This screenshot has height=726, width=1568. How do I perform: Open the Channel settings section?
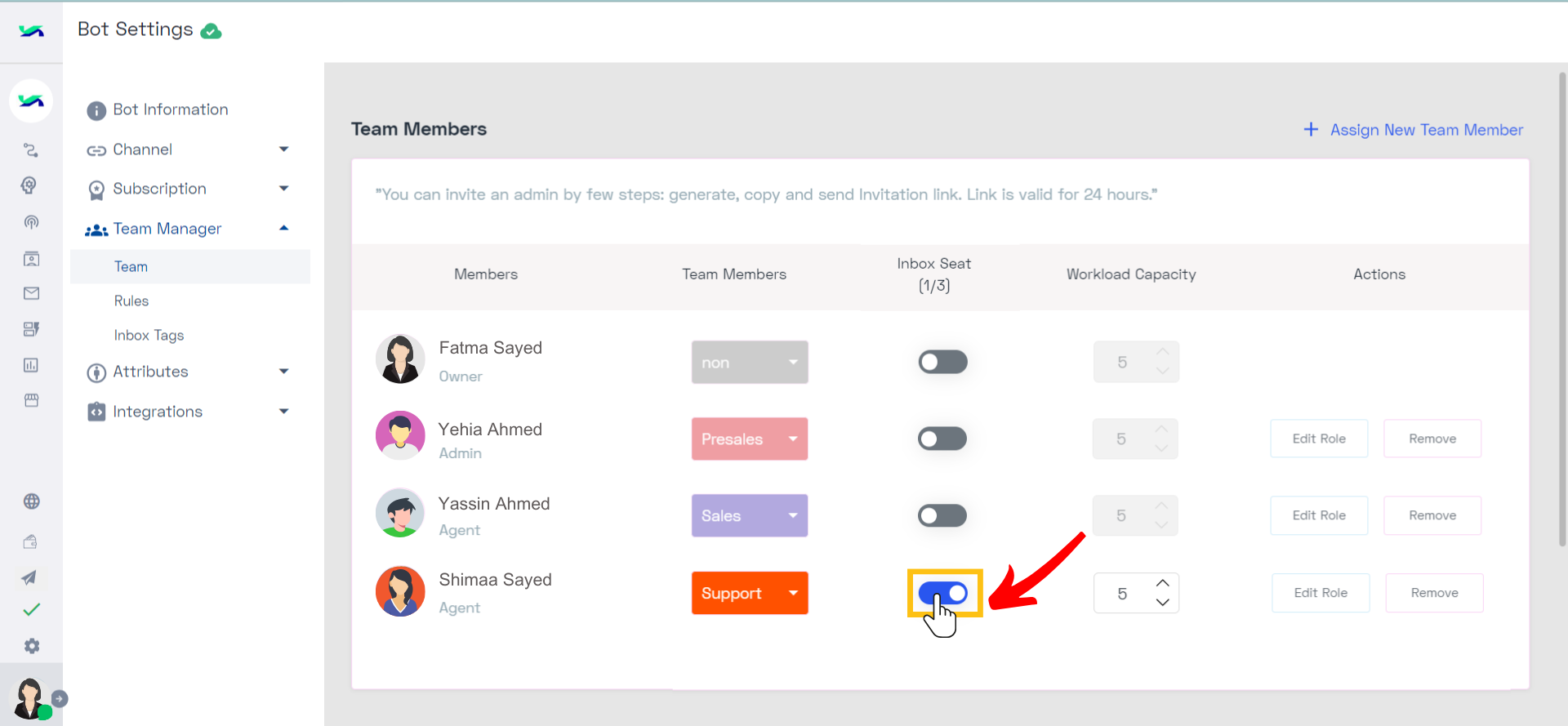(x=143, y=149)
